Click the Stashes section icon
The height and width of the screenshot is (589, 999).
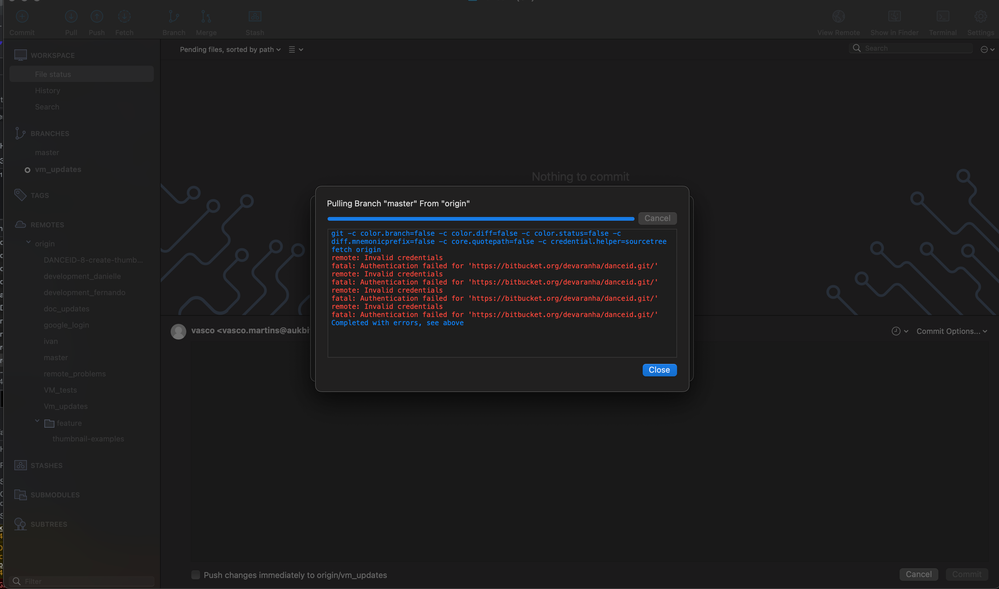coord(20,465)
